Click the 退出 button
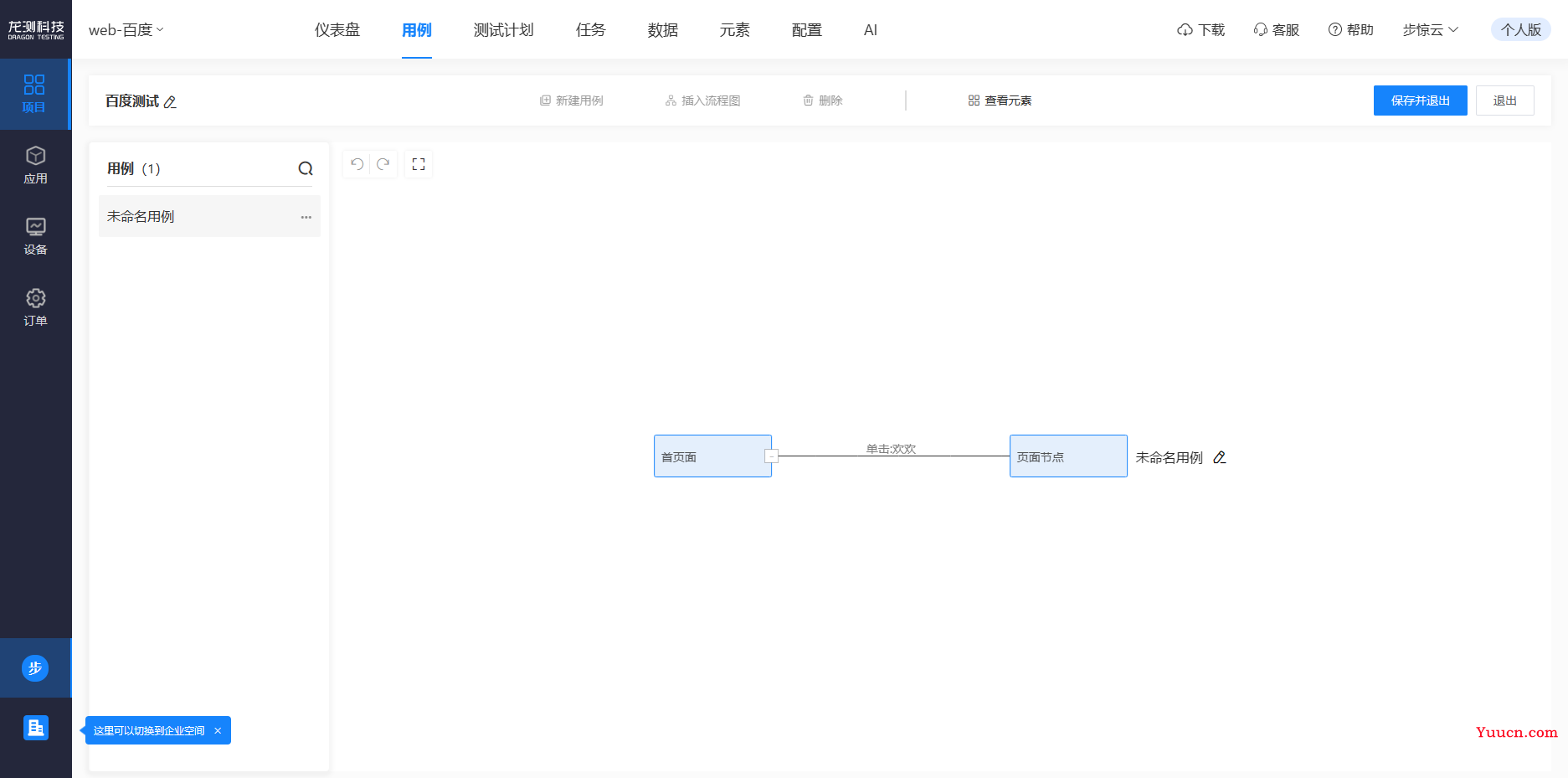The width and height of the screenshot is (1568, 778). point(1505,100)
